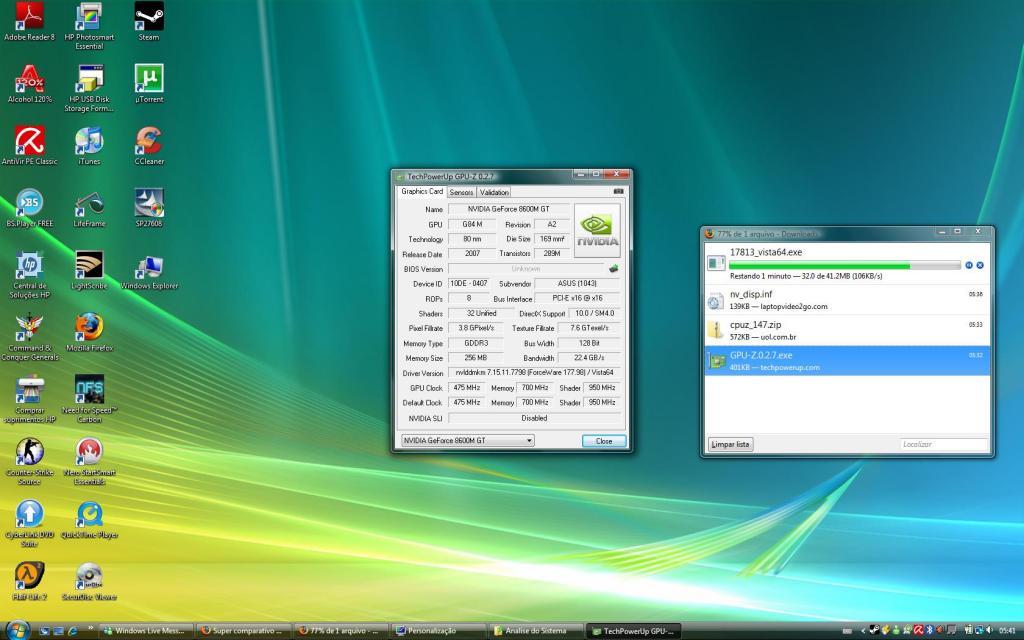Image resolution: width=1024 pixels, height=640 pixels.
Task: Switch to Personalização taskbar button
Action: pyautogui.click(x=438, y=631)
